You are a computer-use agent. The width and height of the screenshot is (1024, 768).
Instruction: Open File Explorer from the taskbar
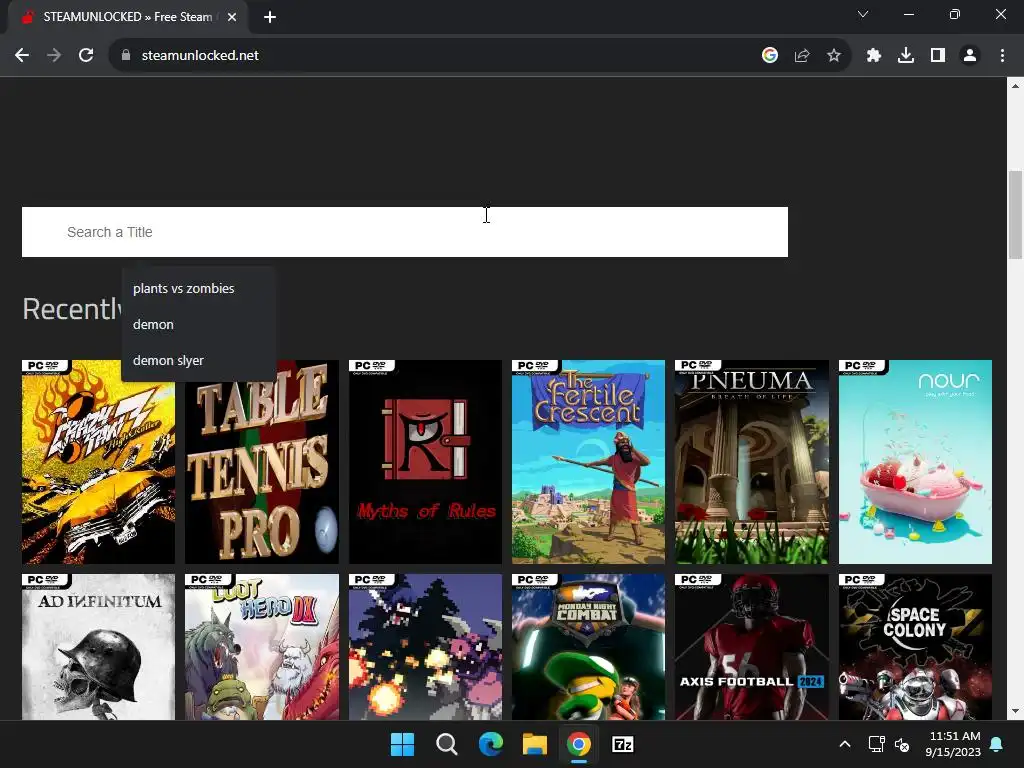click(535, 744)
